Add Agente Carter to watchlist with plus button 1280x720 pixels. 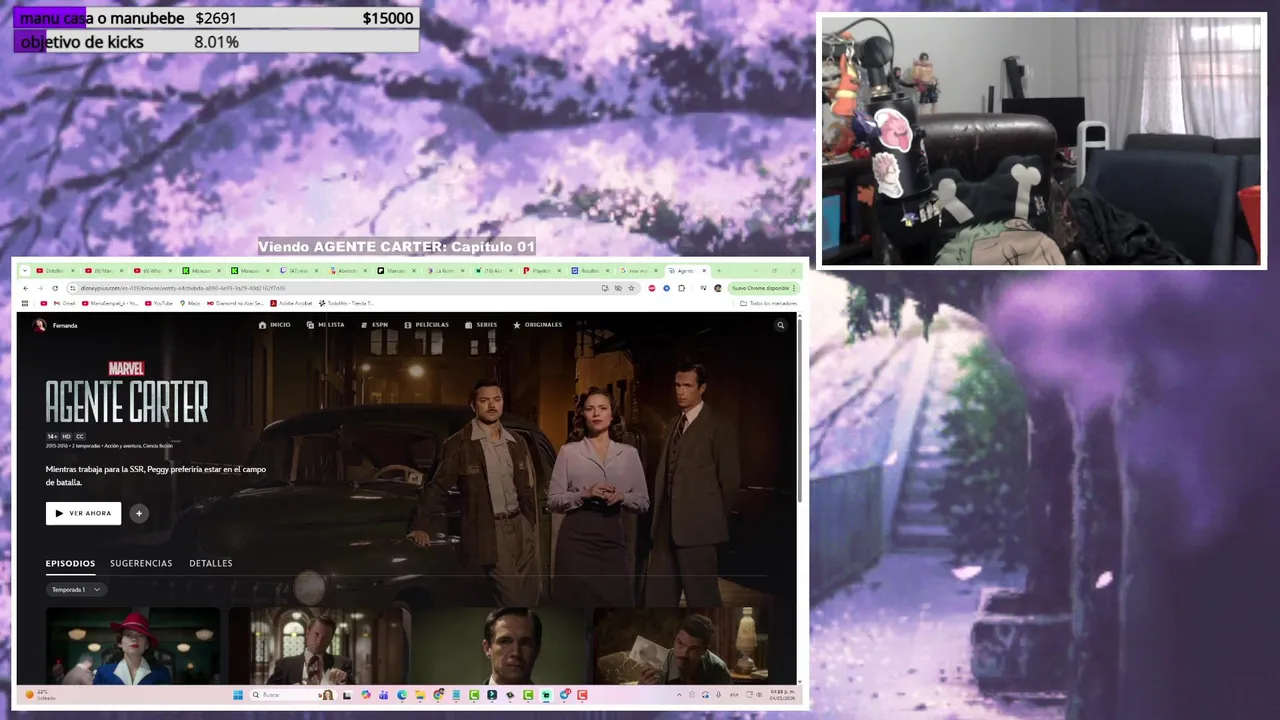(139, 513)
